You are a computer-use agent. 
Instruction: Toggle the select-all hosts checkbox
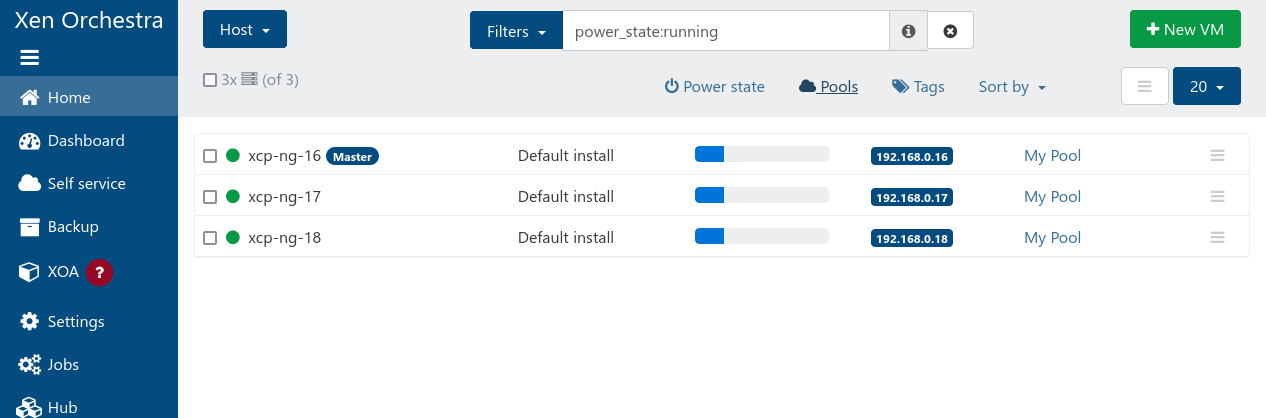[x=210, y=80]
